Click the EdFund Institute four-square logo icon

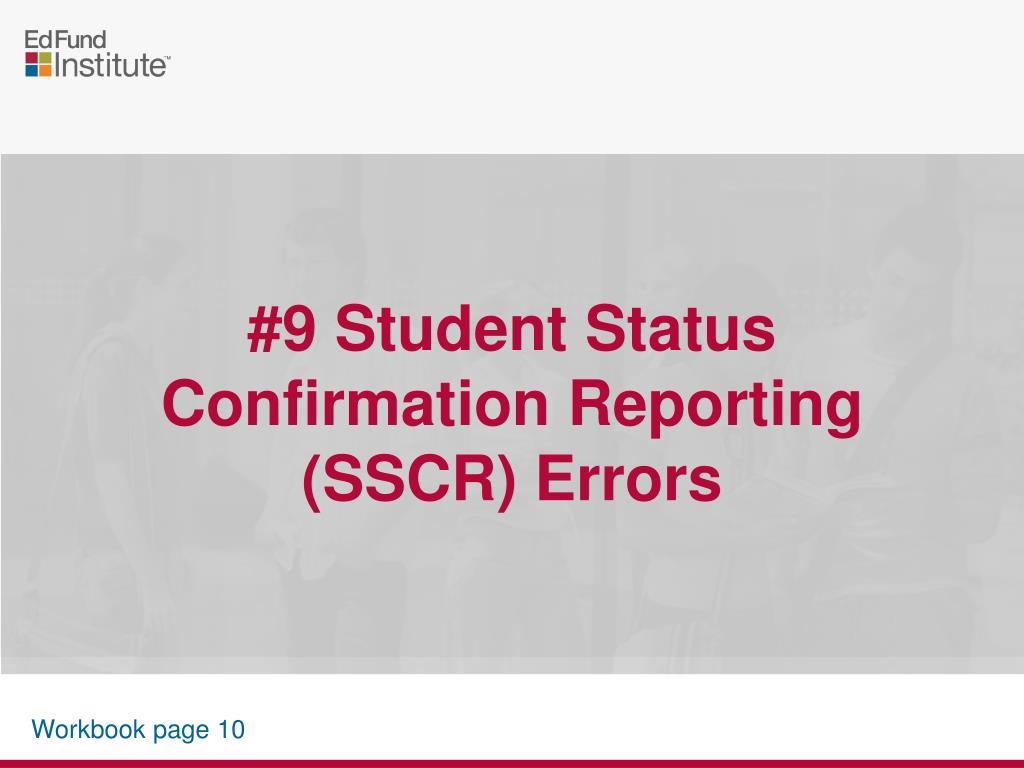tap(38, 65)
